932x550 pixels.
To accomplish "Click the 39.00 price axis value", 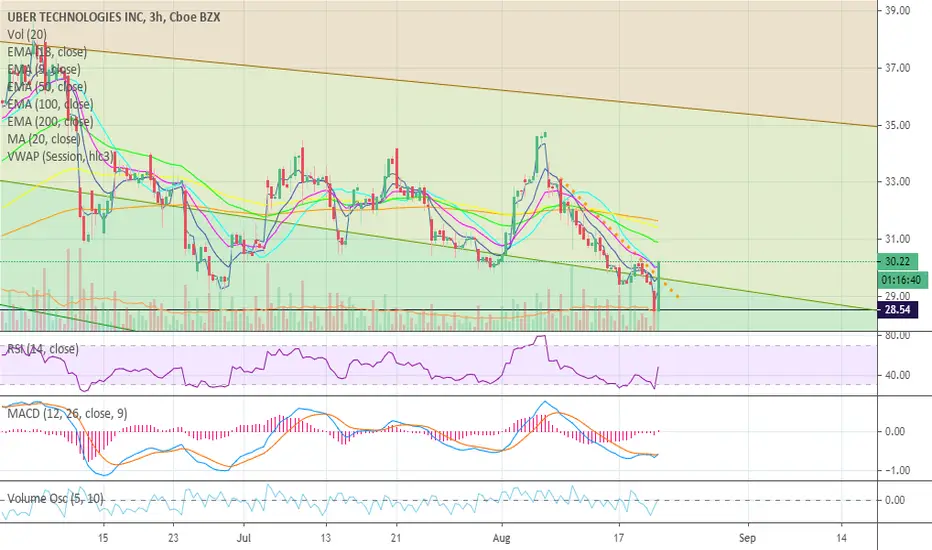I will [898, 10].
